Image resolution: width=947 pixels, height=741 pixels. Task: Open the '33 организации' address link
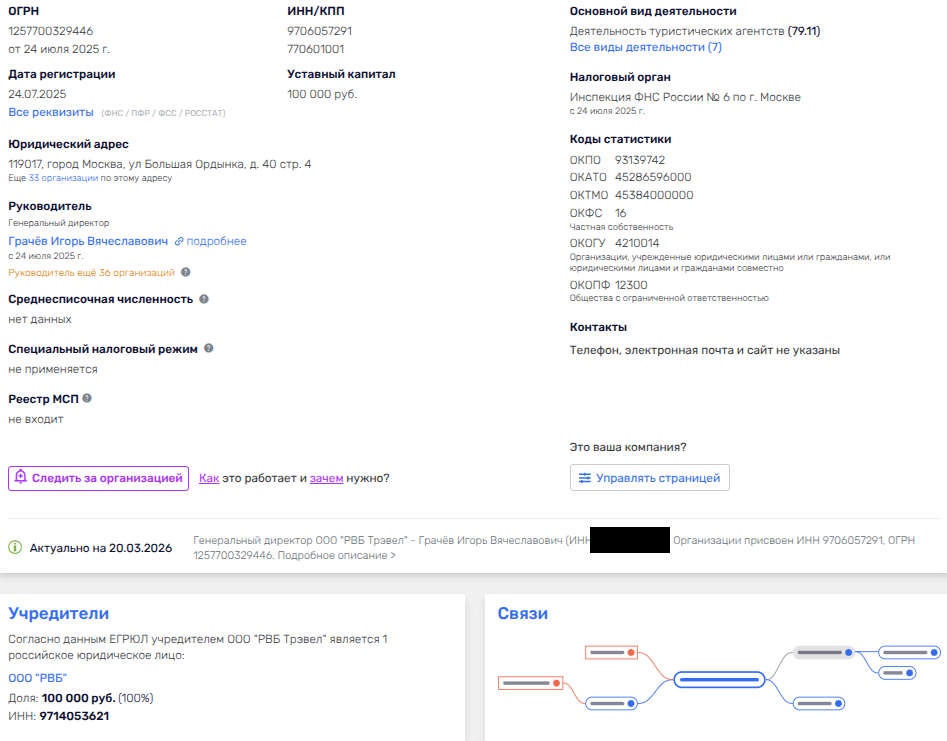coord(63,178)
